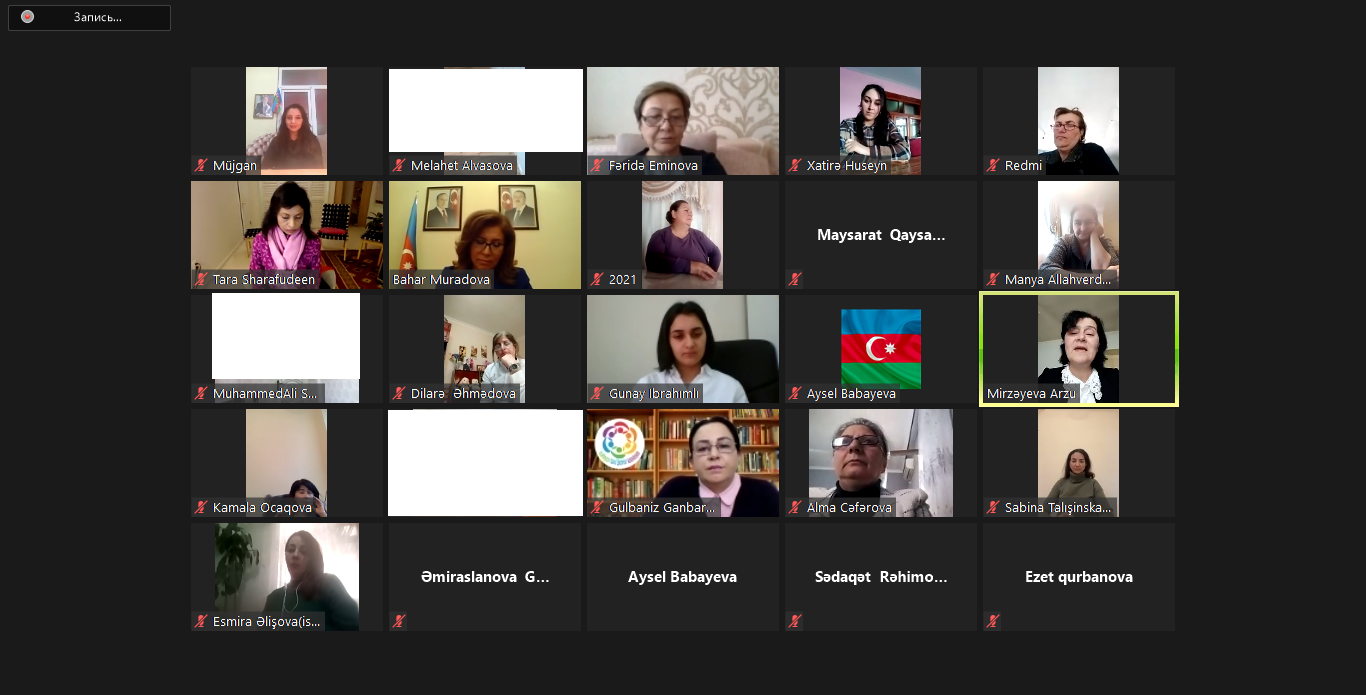Select Sabina Talışinska's video tile

click(x=1079, y=463)
